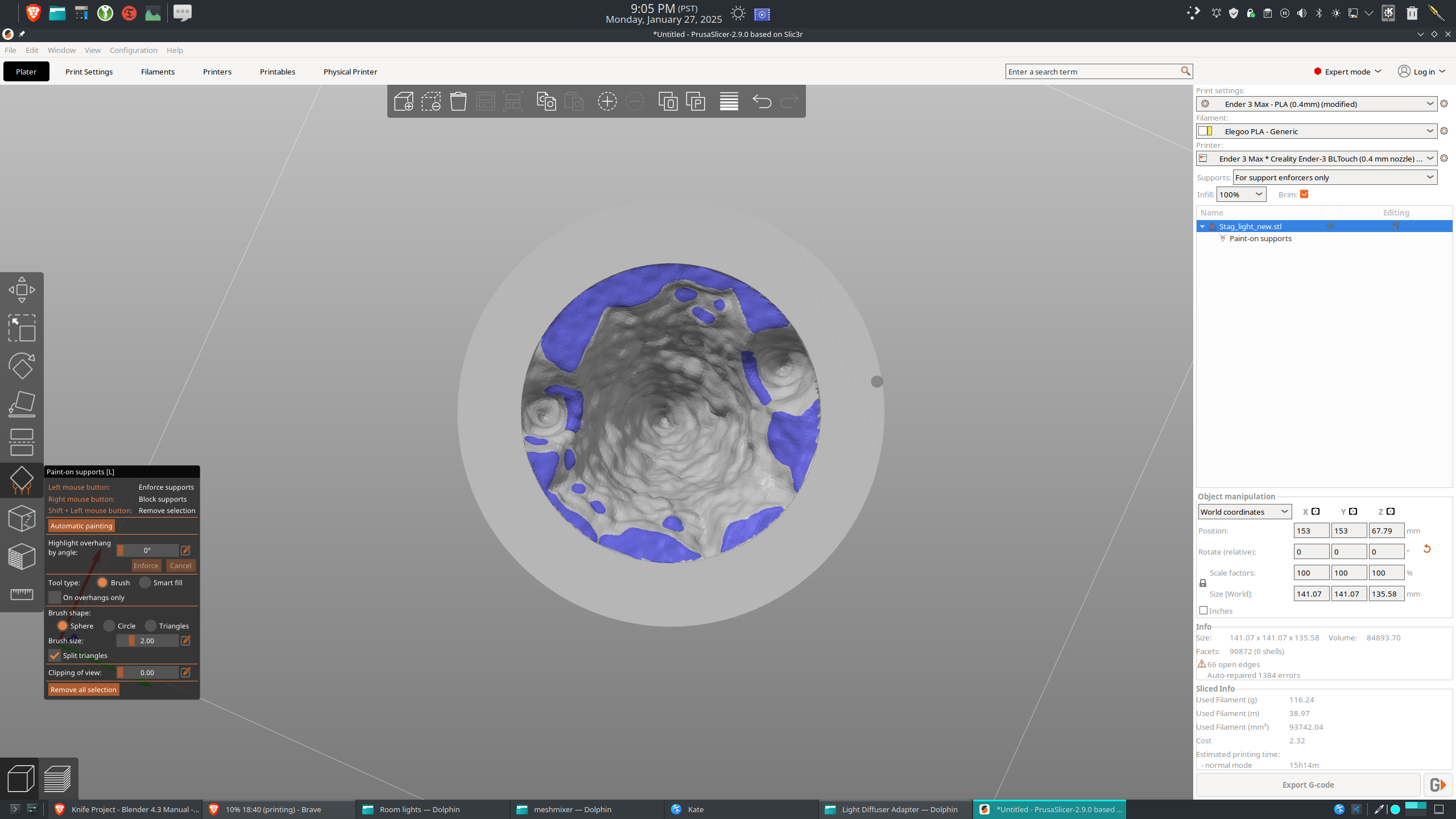This screenshot has width=1456, height=819.
Task: Switch to sliced preview view
Action: [57, 779]
